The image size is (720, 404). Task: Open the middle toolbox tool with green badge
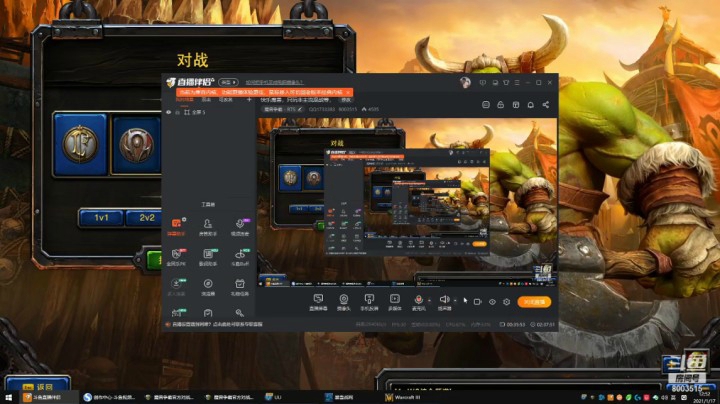click(x=208, y=257)
